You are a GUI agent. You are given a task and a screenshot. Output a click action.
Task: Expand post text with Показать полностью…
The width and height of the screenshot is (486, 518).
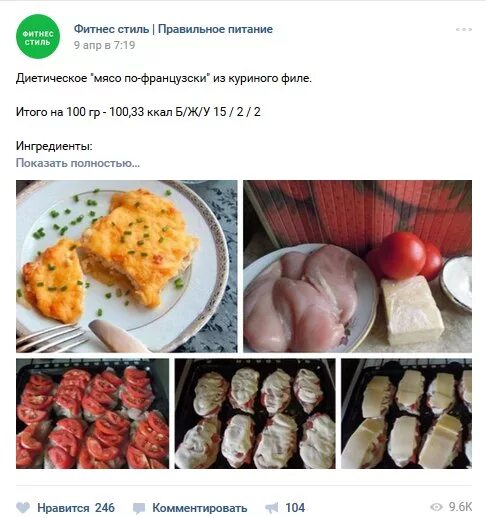pyautogui.click(x=78, y=163)
